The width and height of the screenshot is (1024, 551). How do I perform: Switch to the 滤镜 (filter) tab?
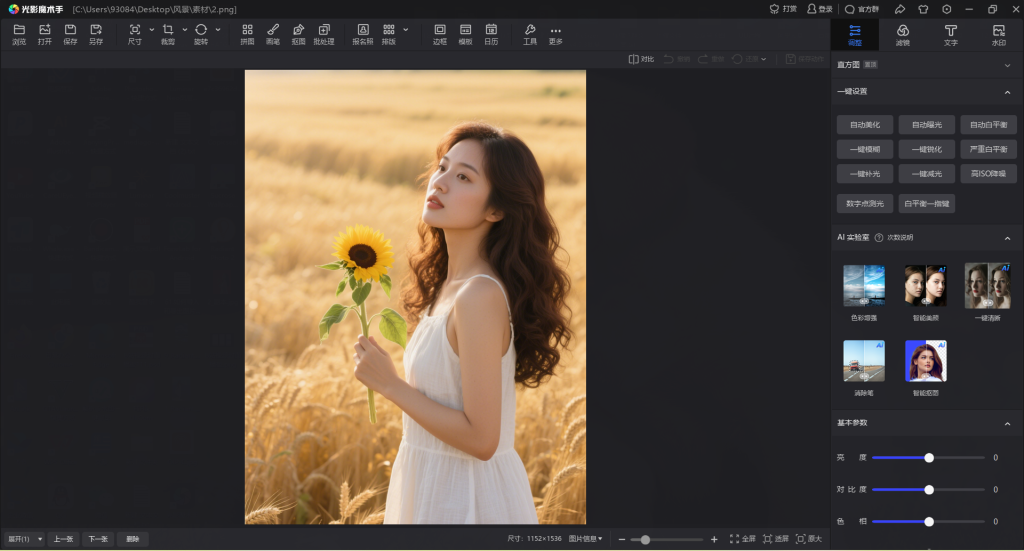click(902, 35)
